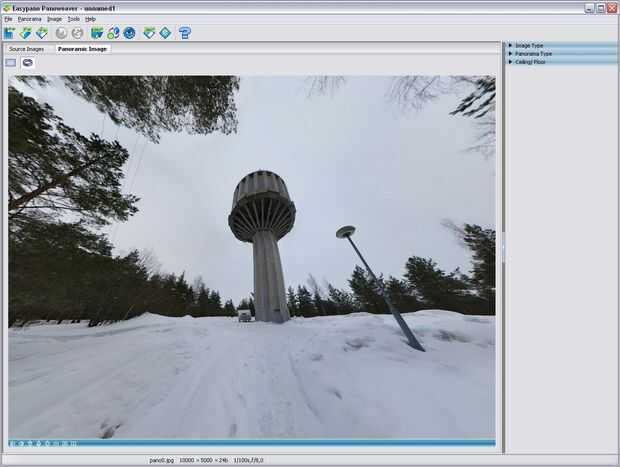The height and width of the screenshot is (467, 620).
Task: Click the third toolbar icon with blue diamond
Action: tap(42, 33)
